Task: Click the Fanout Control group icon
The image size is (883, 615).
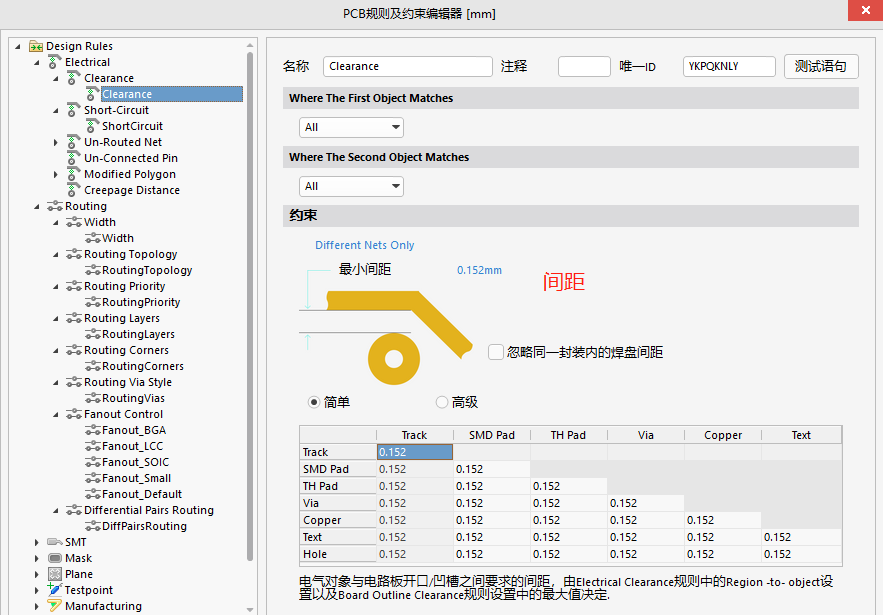Action: (74, 415)
